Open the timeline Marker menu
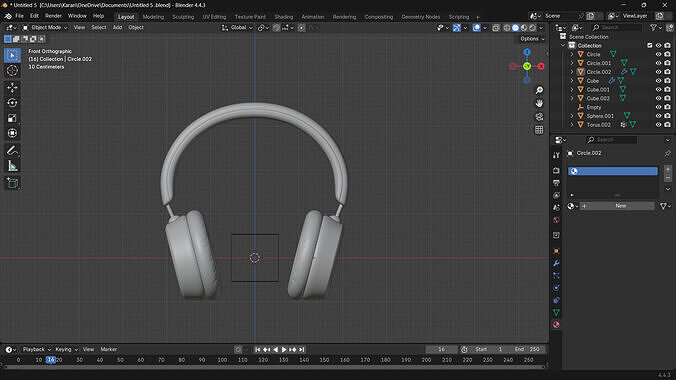676x380 pixels. [x=109, y=349]
